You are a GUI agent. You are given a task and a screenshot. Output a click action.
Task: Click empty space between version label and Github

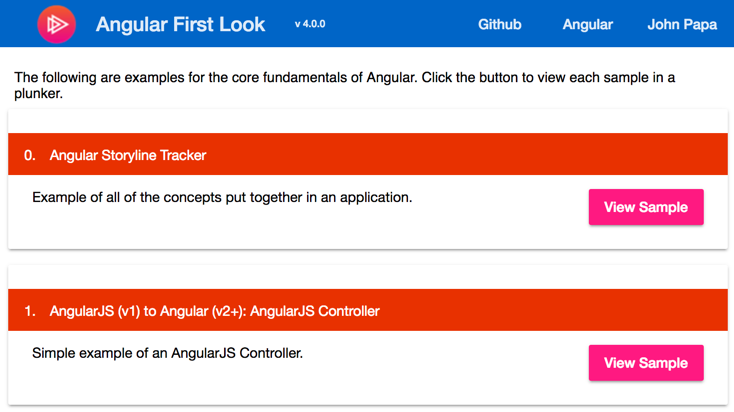(x=402, y=24)
